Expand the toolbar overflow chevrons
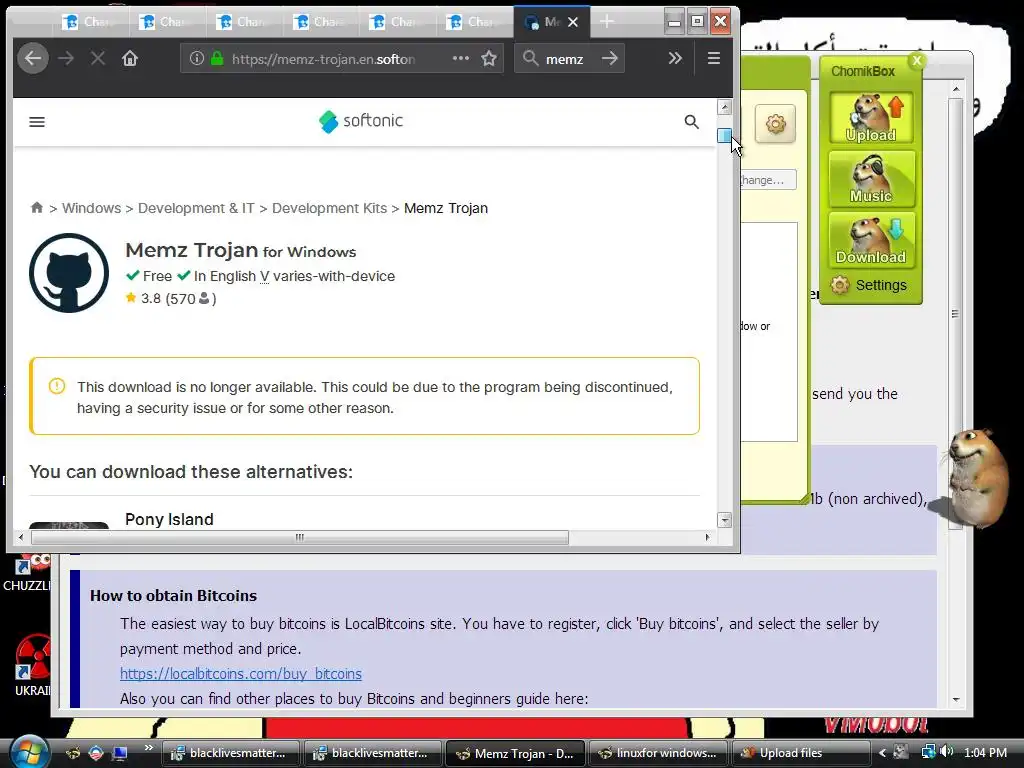1024x768 pixels. coord(675,58)
